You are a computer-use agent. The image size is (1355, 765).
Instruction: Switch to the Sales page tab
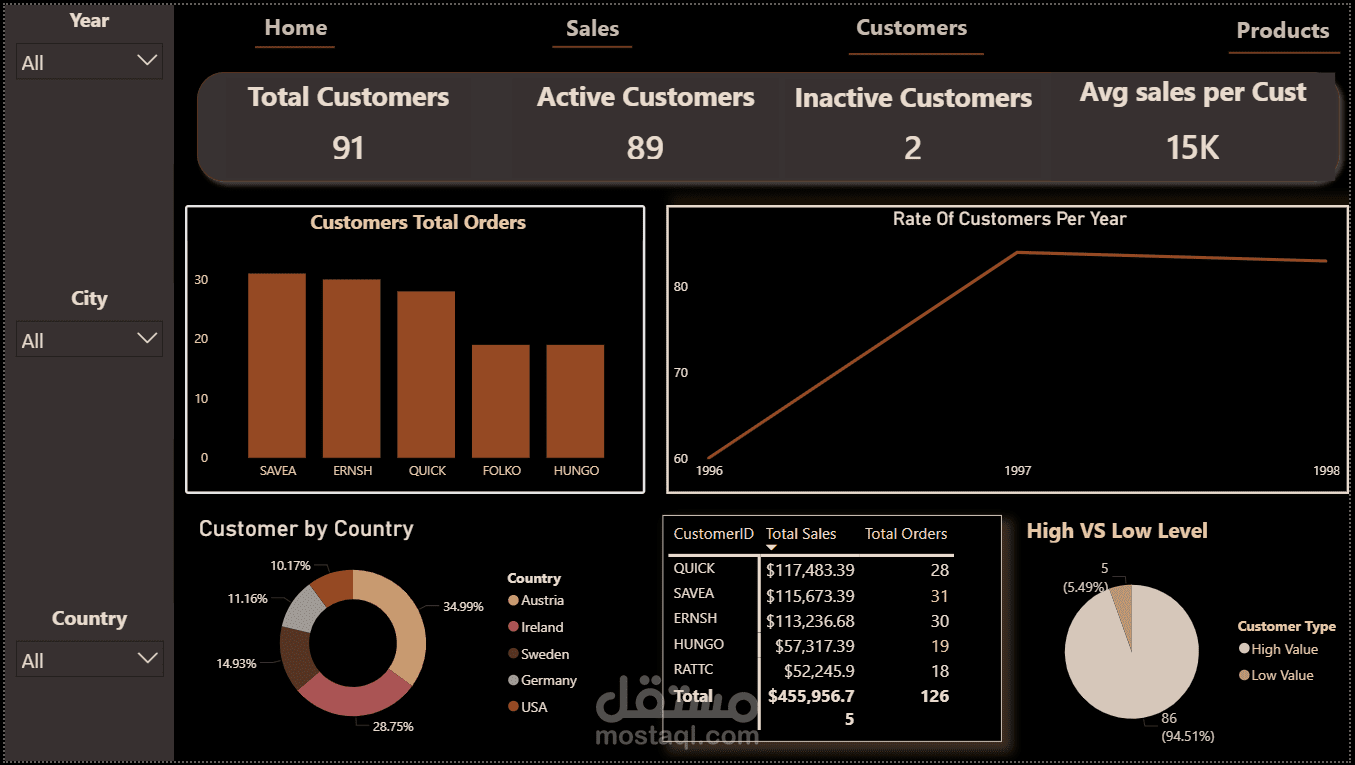point(592,29)
